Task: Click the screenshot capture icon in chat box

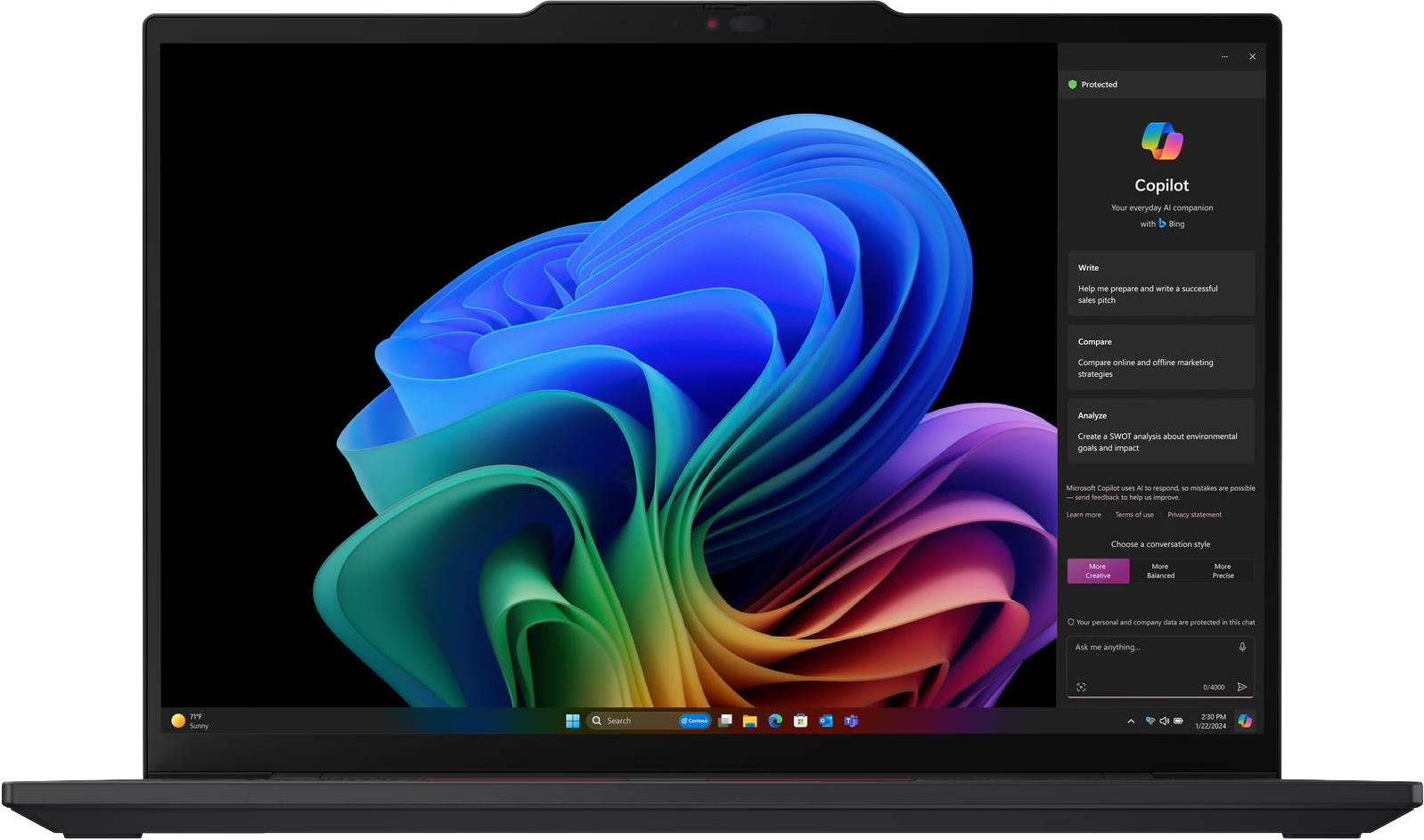Action: pos(1081,687)
